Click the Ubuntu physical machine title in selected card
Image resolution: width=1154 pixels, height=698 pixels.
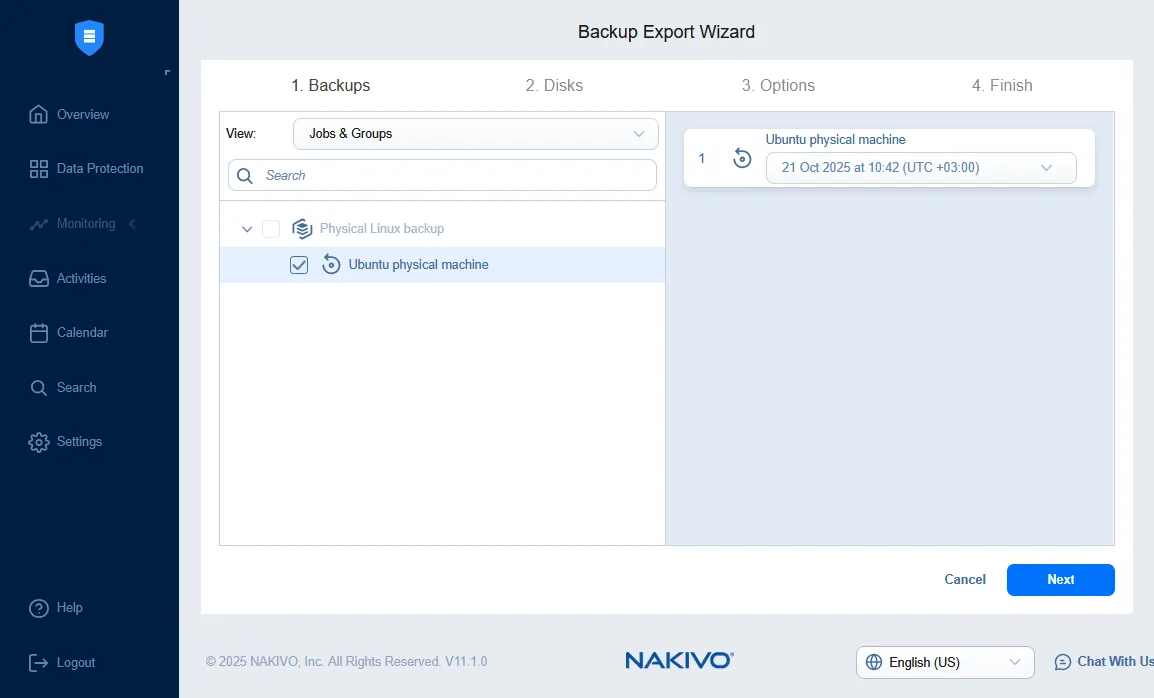tap(835, 140)
